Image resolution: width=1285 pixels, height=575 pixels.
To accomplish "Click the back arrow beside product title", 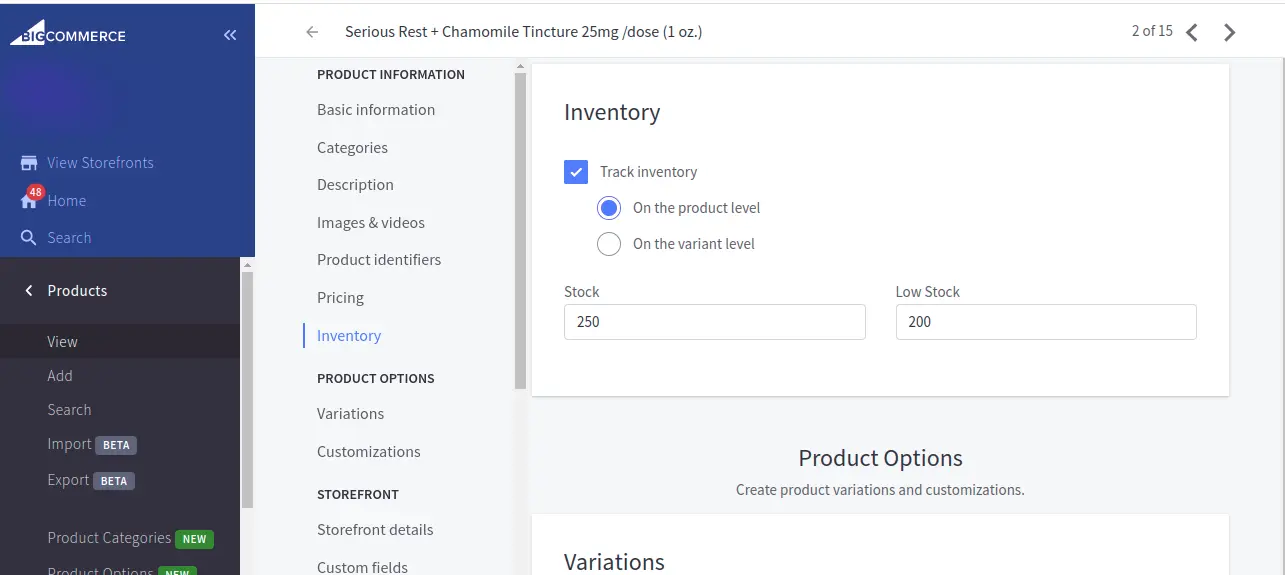I will pyautogui.click(x=312, y=32).
